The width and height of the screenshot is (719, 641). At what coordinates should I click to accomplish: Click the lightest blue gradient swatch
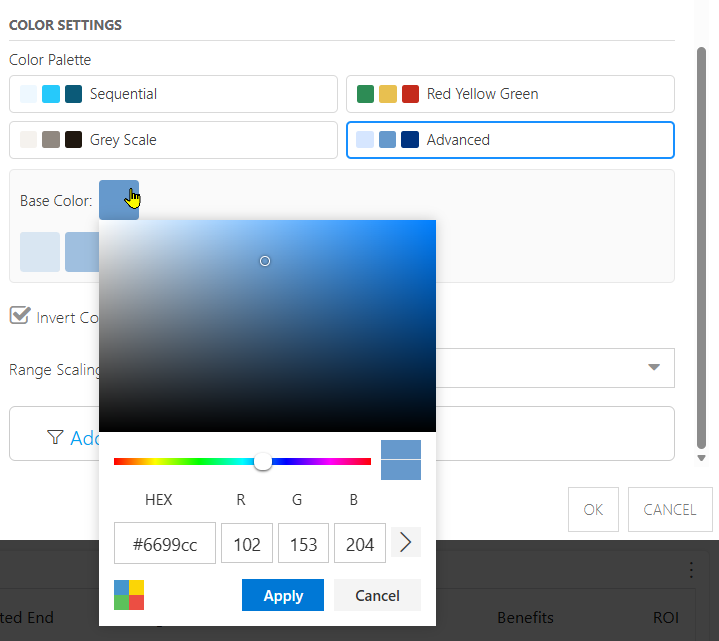pos(40,252)
